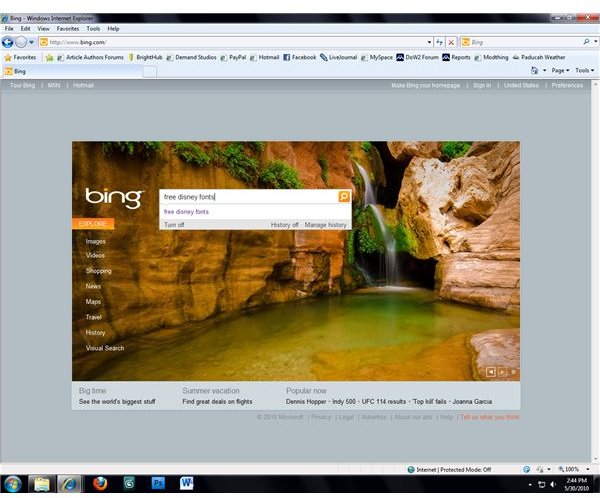The height and width of the screenshot is (498, 600).
Task: Click the Refresh icon next to address bar
Action: (439, 42)
